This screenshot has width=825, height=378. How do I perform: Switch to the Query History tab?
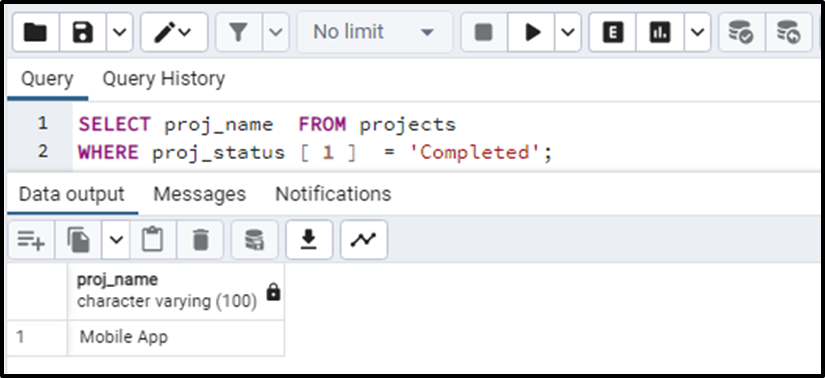[x=164, y=79]
